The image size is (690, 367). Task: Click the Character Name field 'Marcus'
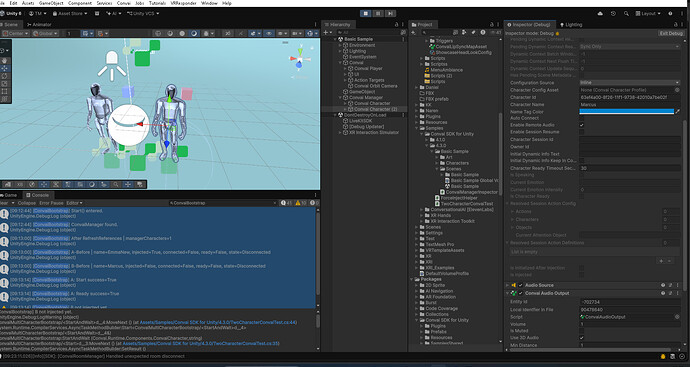(630, 105)
